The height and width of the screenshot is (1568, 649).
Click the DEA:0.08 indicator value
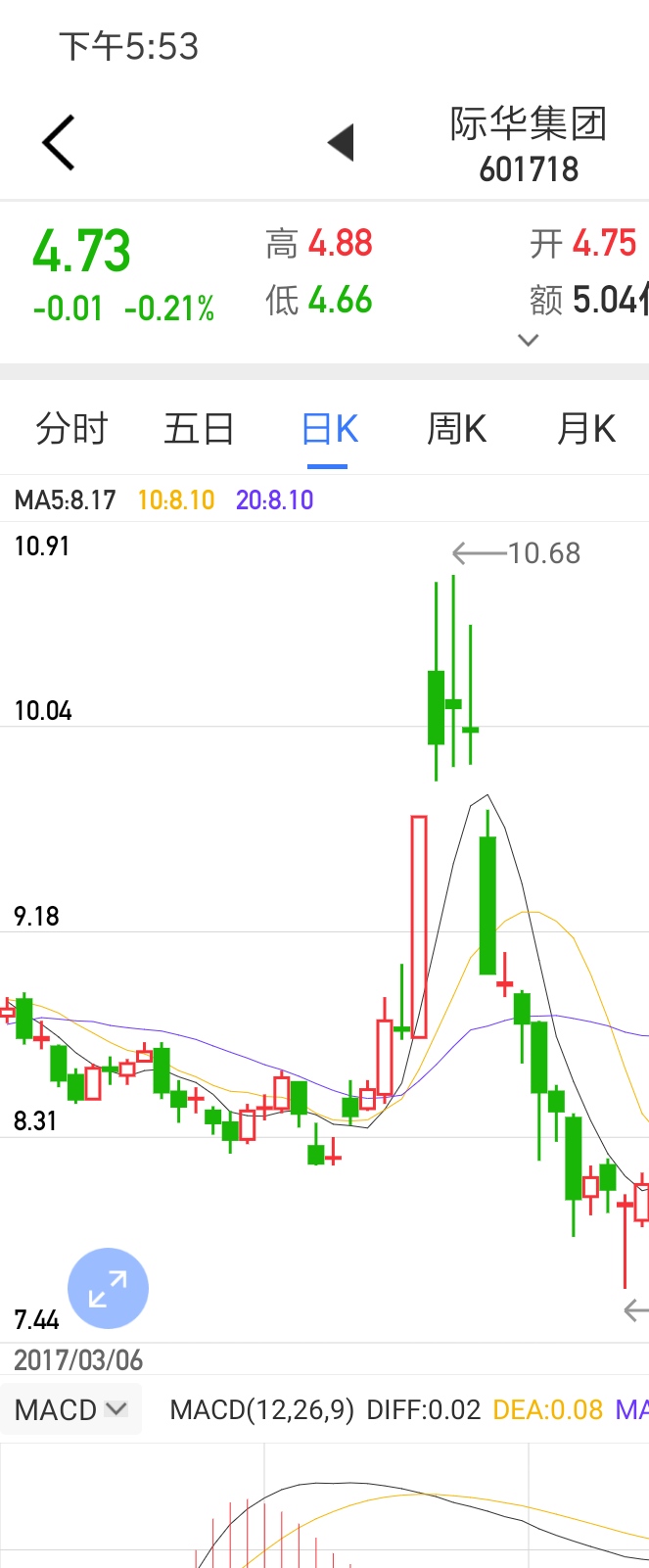pyautogui.click(x=547, y=1410)
